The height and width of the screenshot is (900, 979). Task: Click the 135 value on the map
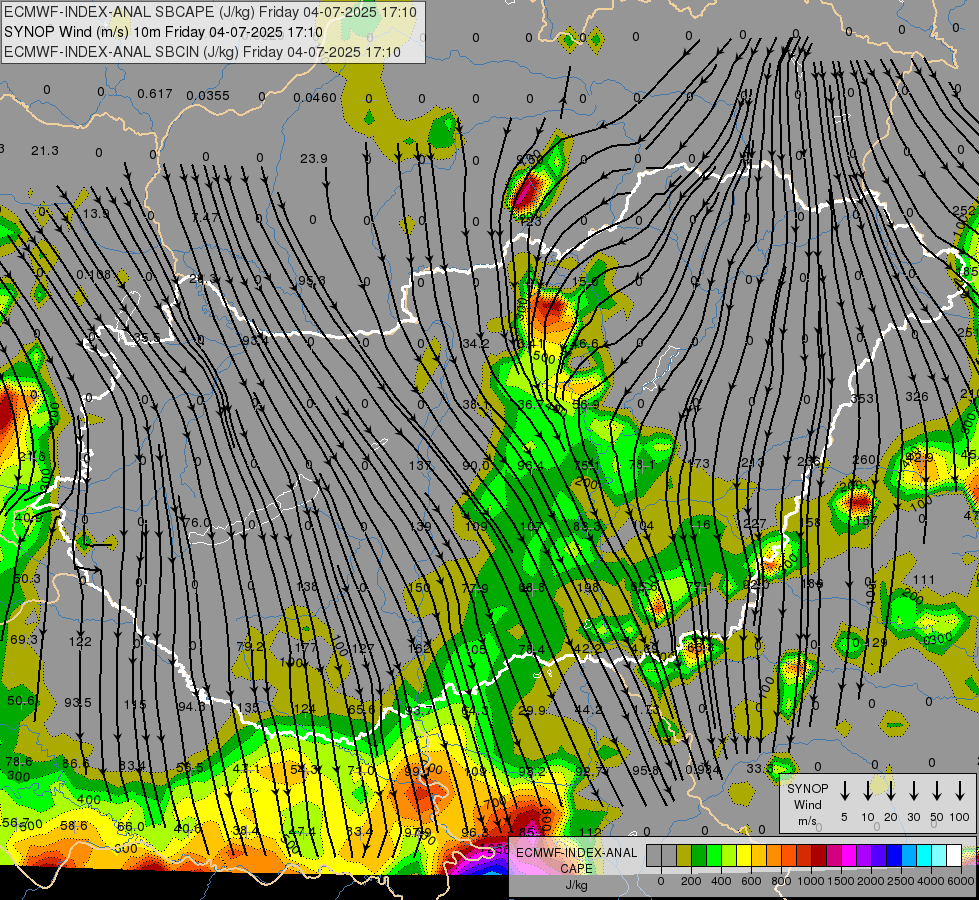pyautogui.click(x=248, y=708)
